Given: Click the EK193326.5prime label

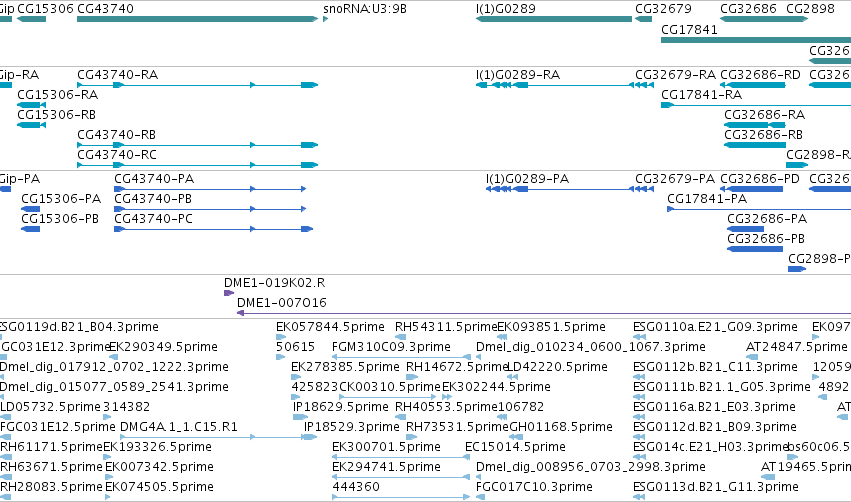Looking at the screenshot, I should [157, 447].
